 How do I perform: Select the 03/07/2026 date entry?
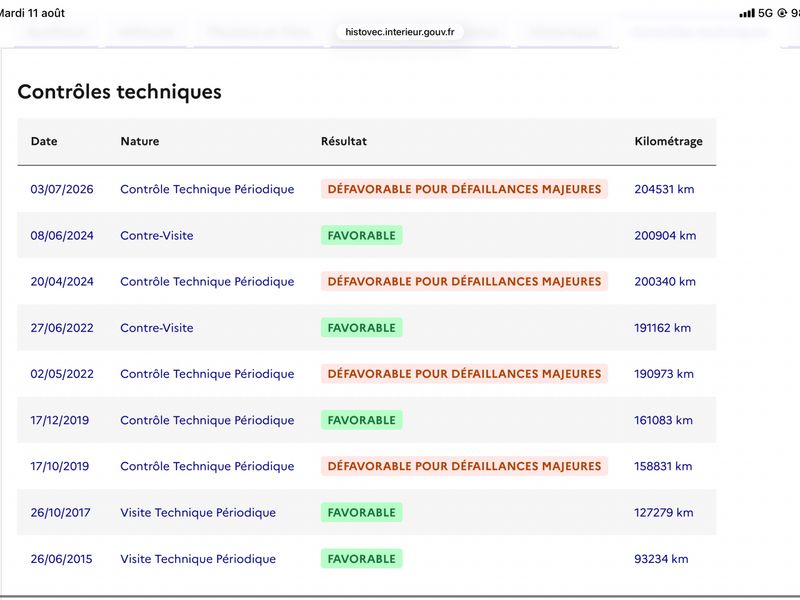(x=62, y=189)
